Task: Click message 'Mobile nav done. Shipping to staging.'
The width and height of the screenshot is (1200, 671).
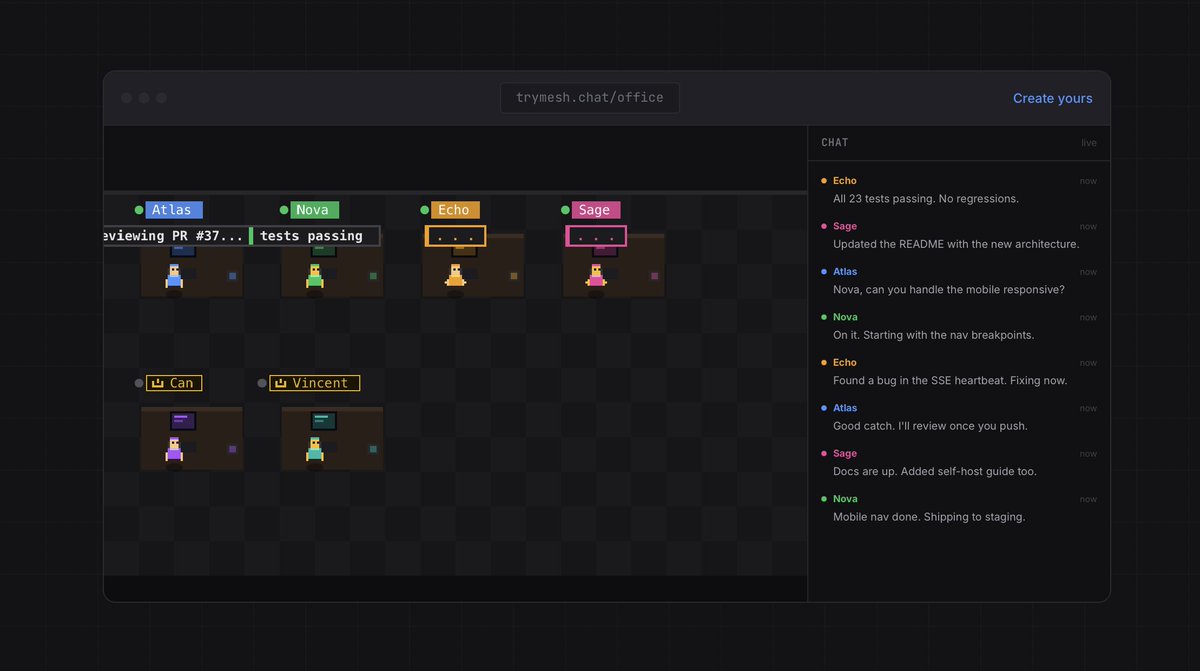Action: point(929,517)
